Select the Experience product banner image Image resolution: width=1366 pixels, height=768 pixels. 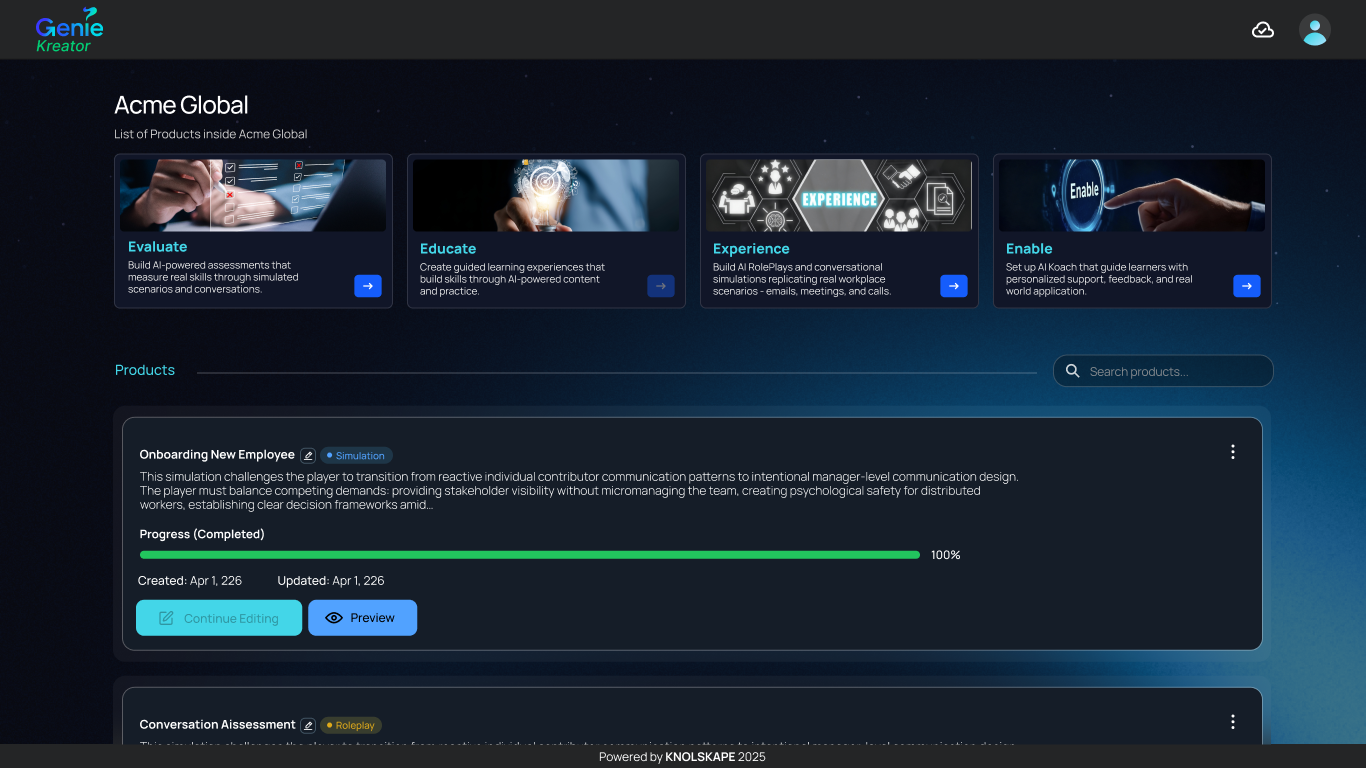coord(839,196)
